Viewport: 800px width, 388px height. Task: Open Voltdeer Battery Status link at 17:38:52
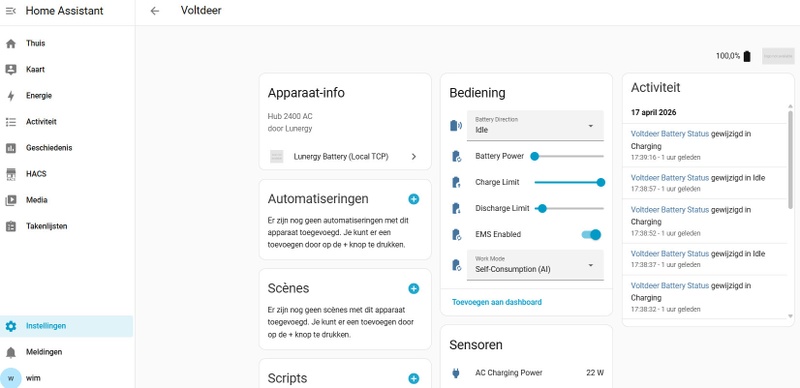coord(669,209)
